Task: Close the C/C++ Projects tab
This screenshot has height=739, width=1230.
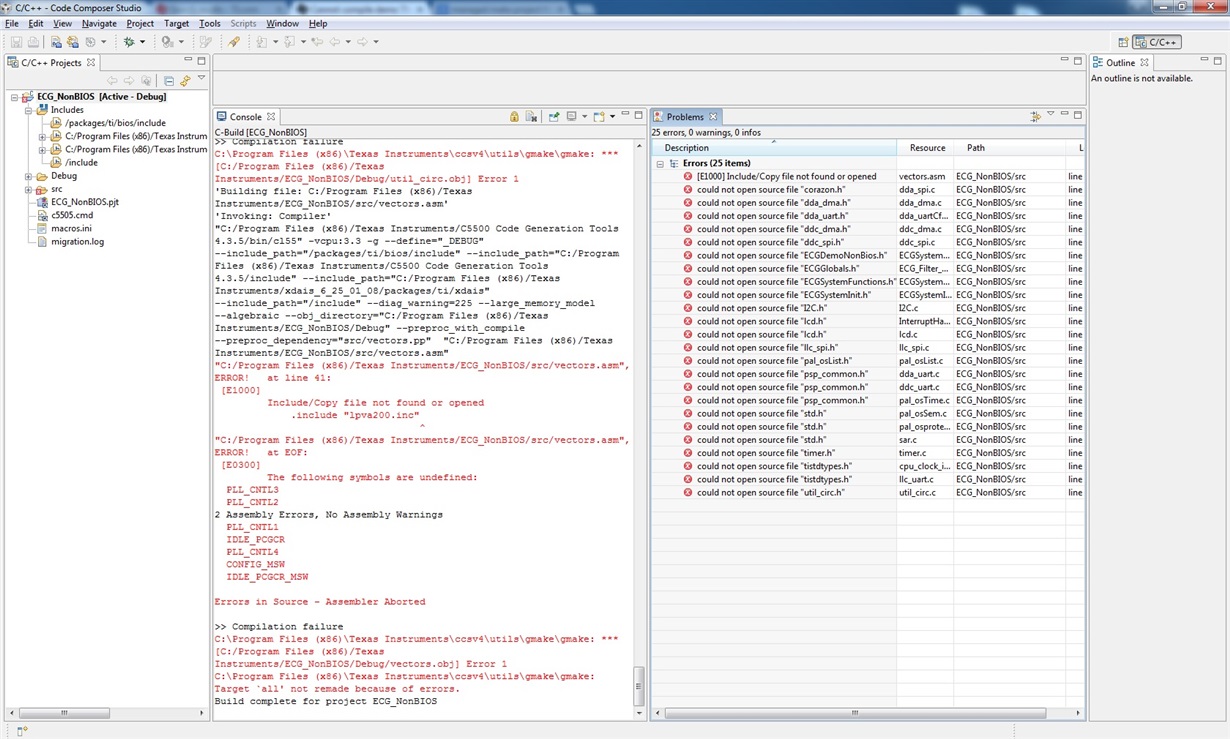Action: coord(91,62)
